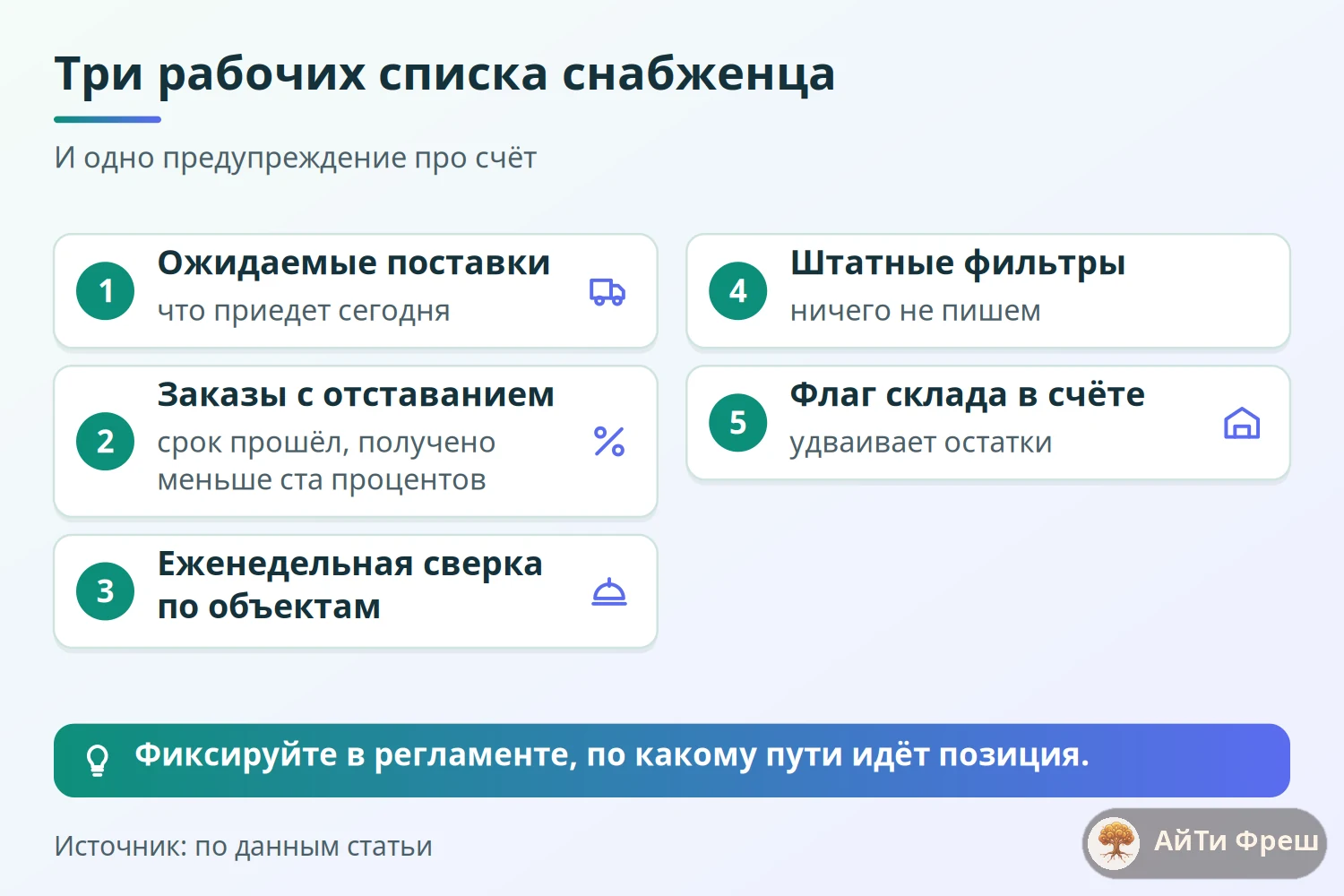Select the green number 1 badge
1344x896 pixels.
(106, 291)
